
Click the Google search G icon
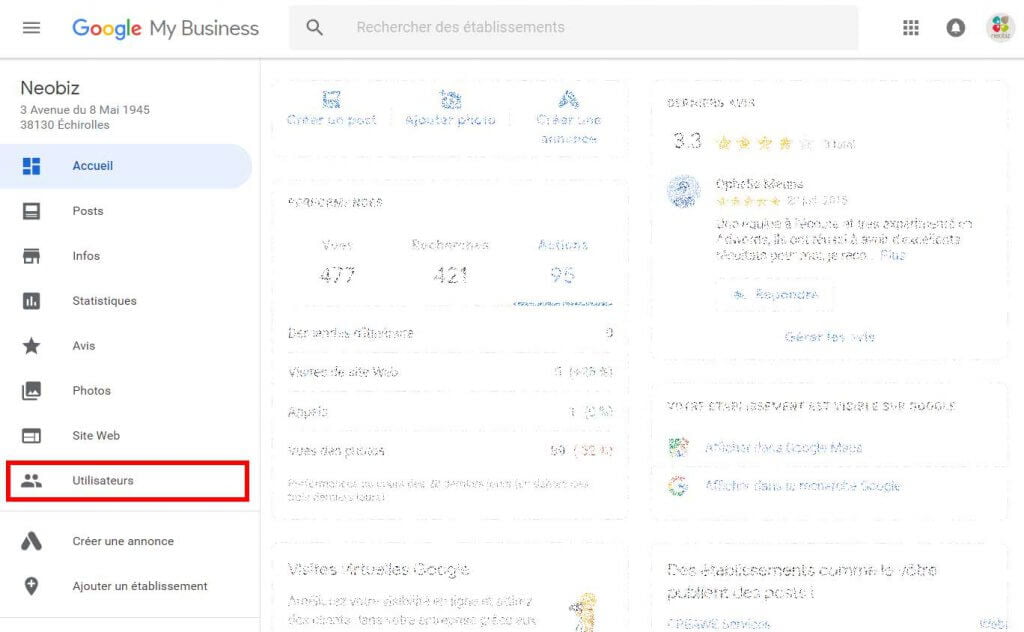tap(679, 486)
